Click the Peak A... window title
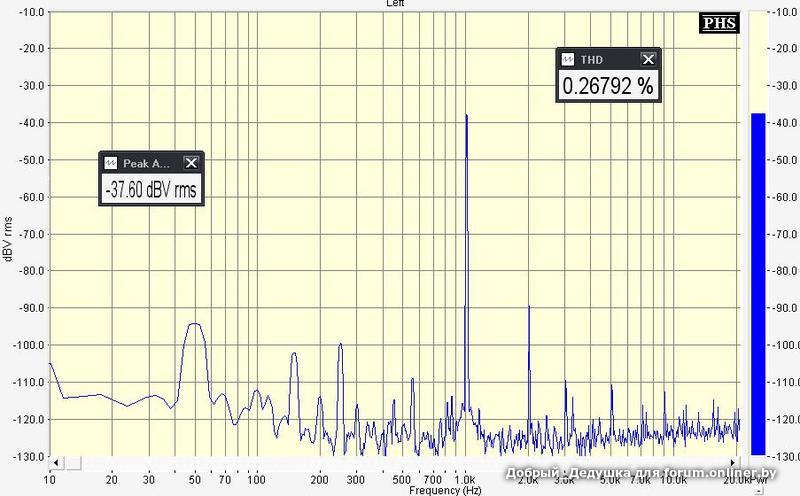The image size is (800, 496). pyautogui.click(x=146, y=164)
